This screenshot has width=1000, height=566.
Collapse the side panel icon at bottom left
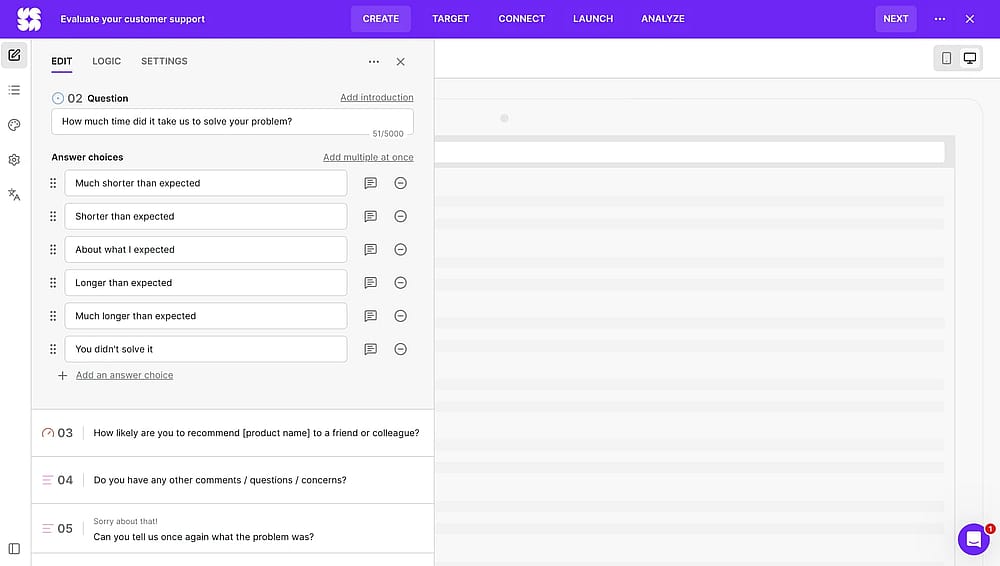pyautogui.click(x=14, y=549)
